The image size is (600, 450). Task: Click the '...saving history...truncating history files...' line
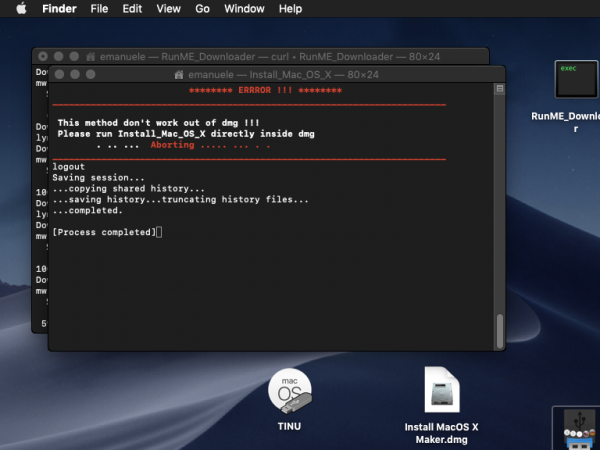tap(180, 199)
